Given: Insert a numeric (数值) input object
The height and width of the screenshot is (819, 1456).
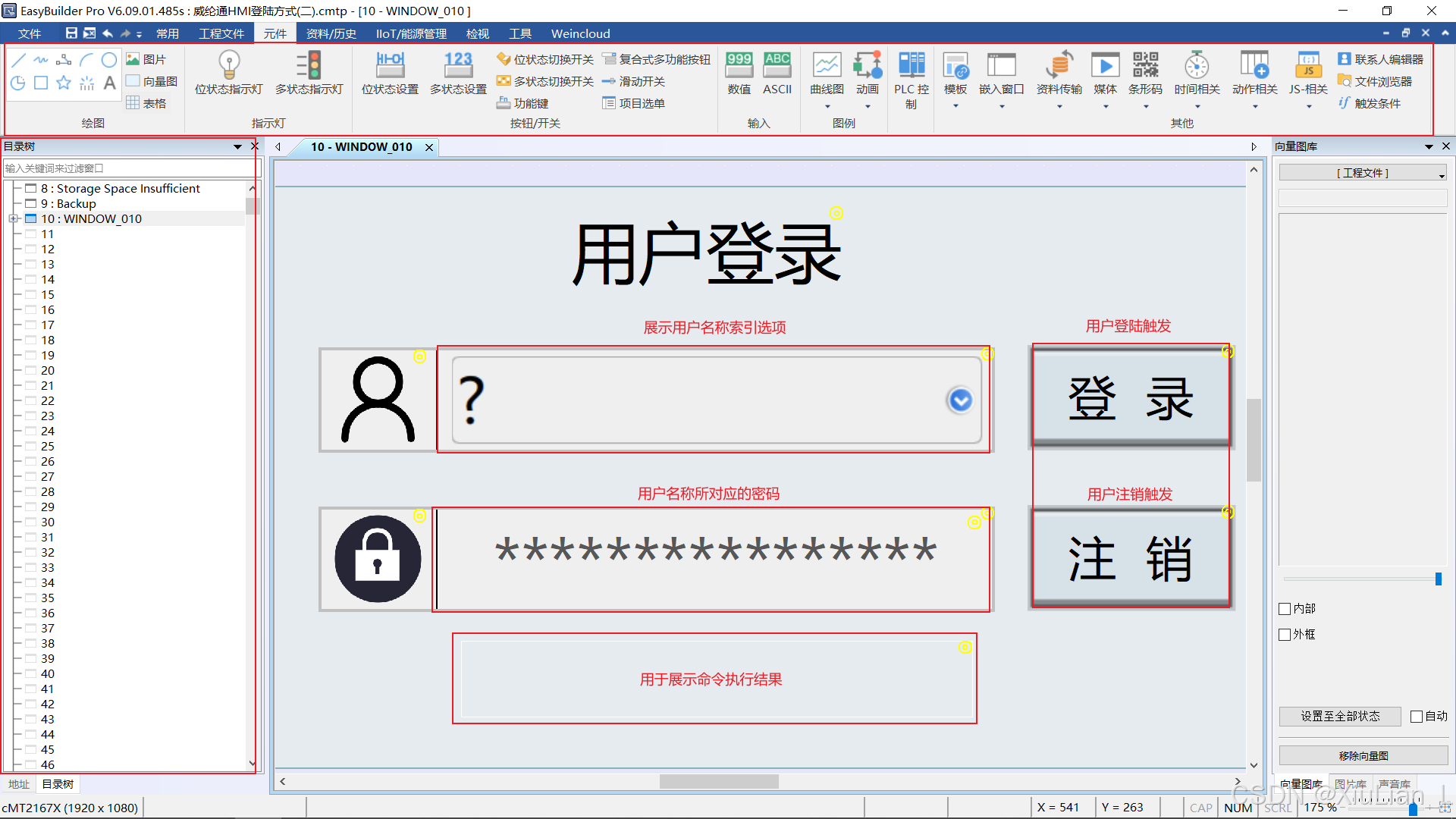Looking at the screenshot, I should pyautogui.click(x=739, y=65).
